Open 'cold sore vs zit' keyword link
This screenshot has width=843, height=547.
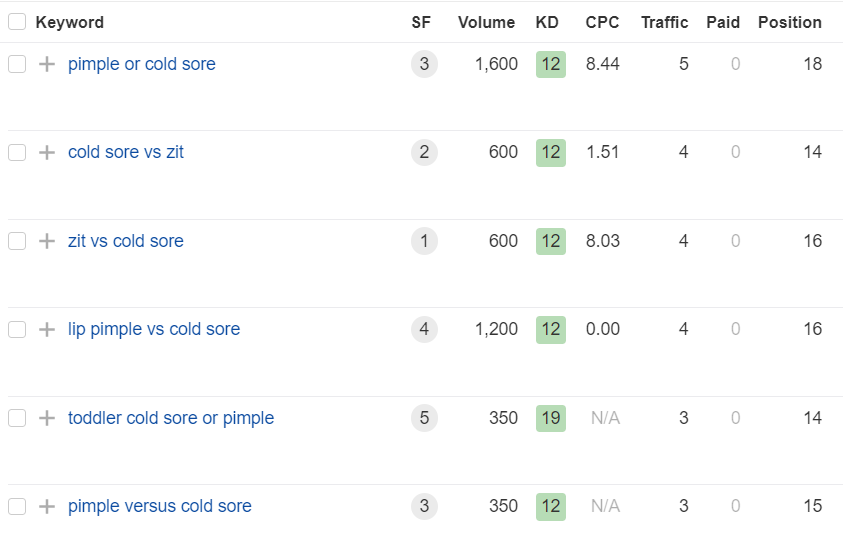(126, 153)
